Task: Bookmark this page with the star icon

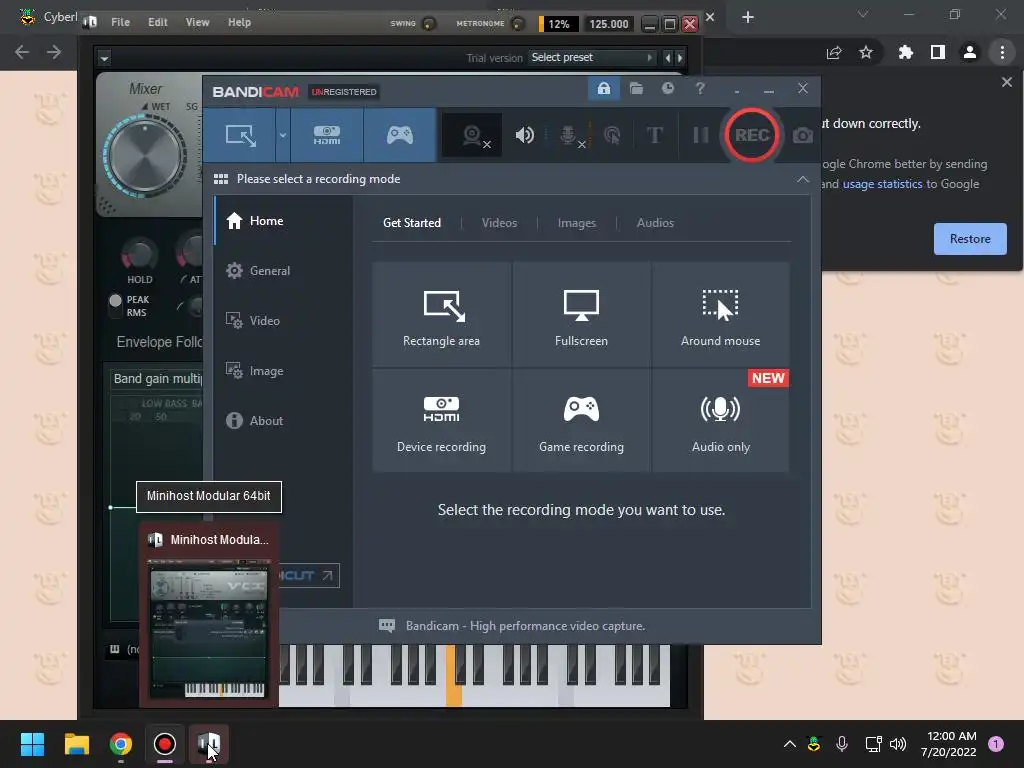Action: click(865, 52)
